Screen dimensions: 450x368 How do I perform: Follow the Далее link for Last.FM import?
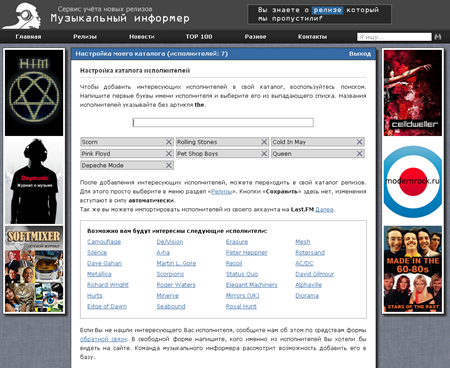pyautogui.click(x=324, y=210)
